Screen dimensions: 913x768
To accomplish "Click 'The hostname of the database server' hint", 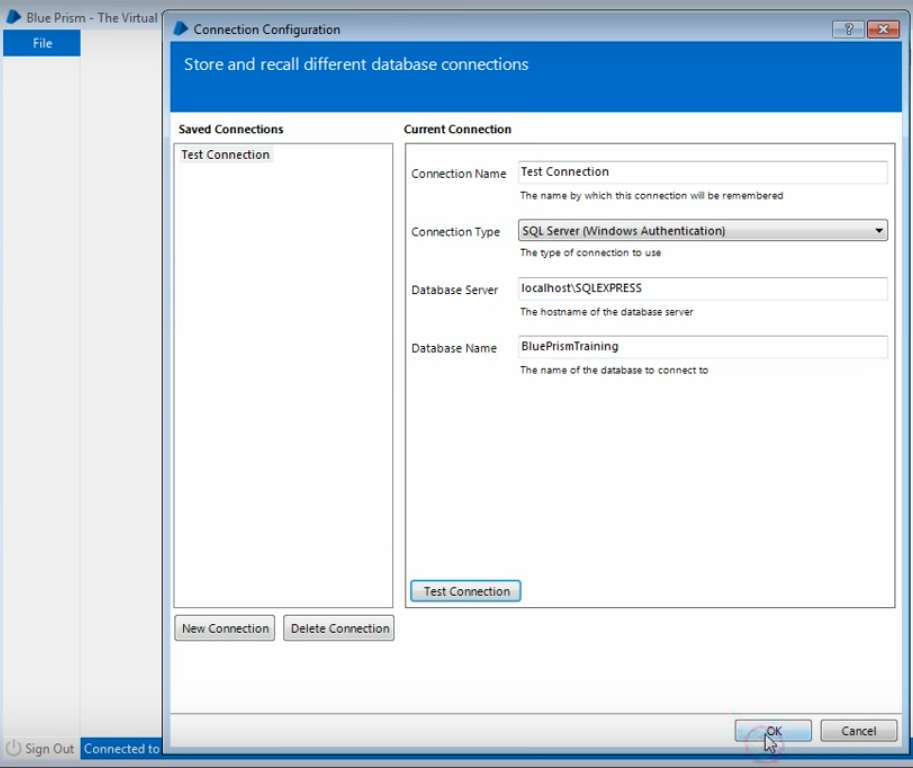I will pos(606,312).
